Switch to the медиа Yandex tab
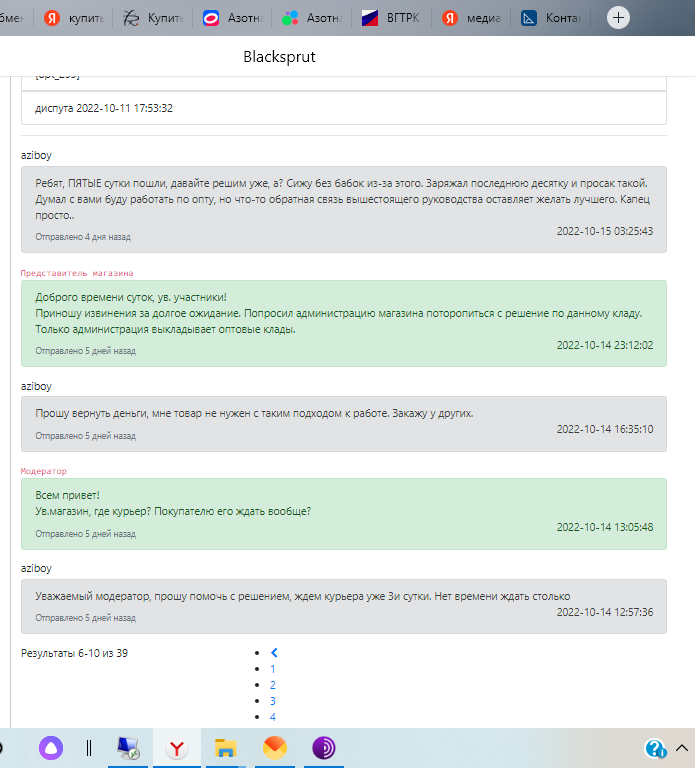The width and height of the screenshot is (695, 768). pos(471,18)
